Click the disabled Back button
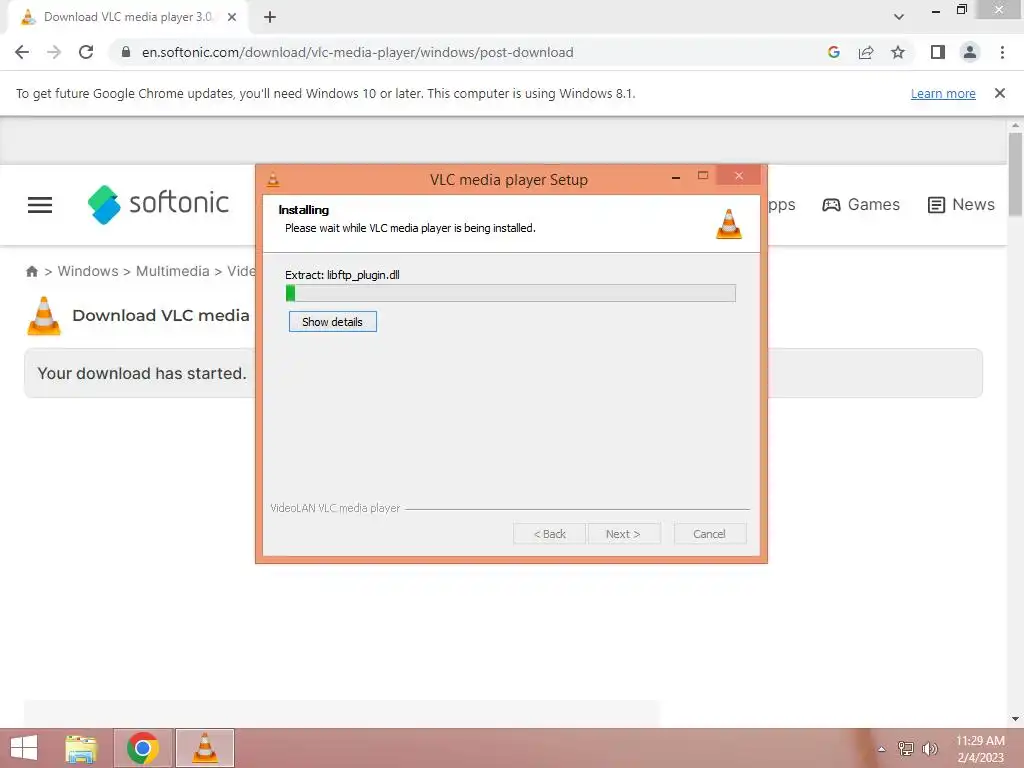 click(x=549, y=534)
